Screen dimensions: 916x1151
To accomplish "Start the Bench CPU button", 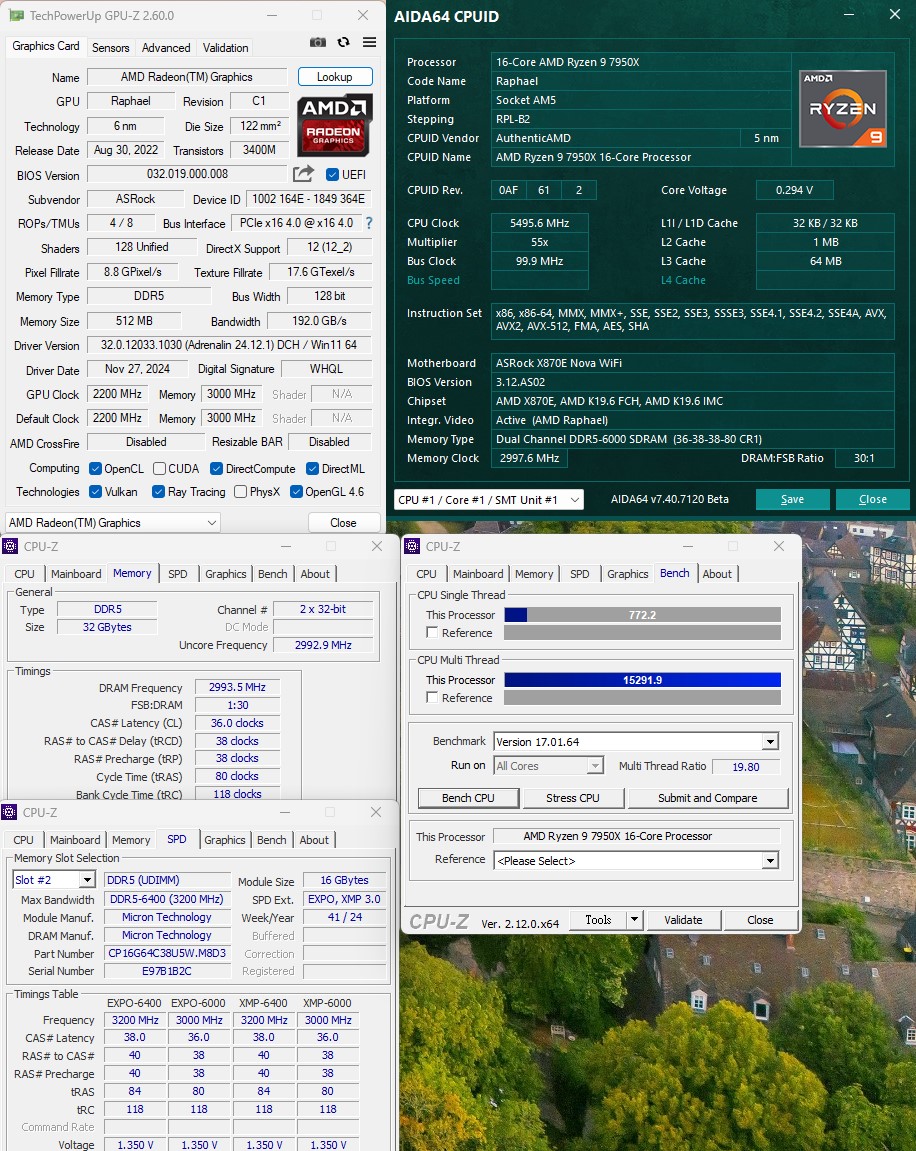I will [x=468, y=798].
